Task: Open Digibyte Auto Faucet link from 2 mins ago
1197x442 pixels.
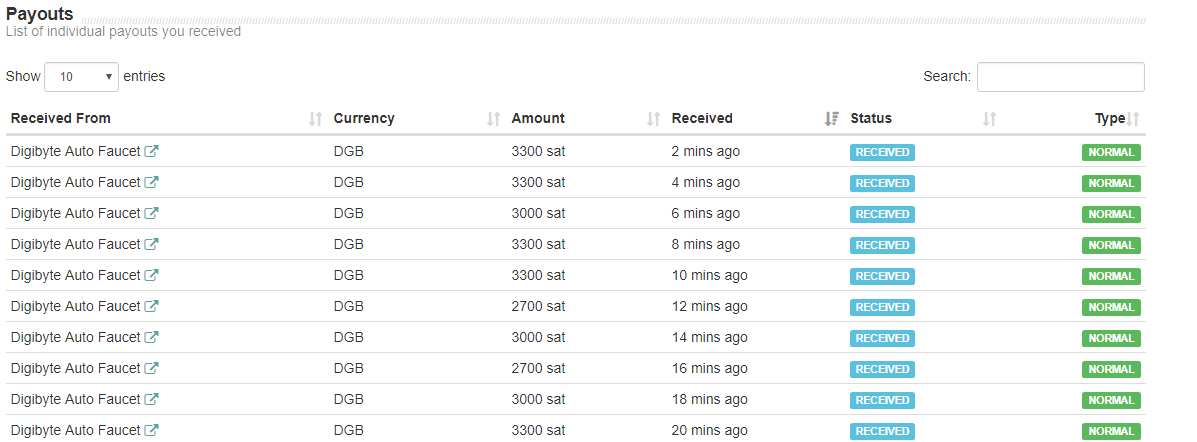Action: [x=76, y=152]
